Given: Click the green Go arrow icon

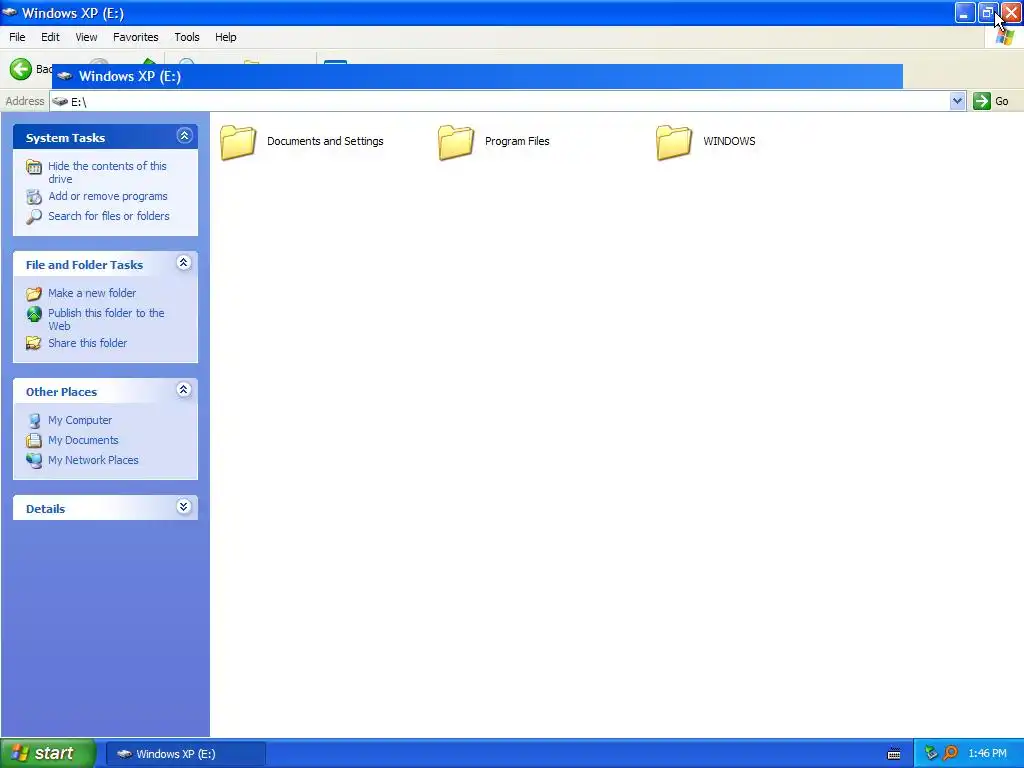Looking at the screenshot, I should [982, 101].
